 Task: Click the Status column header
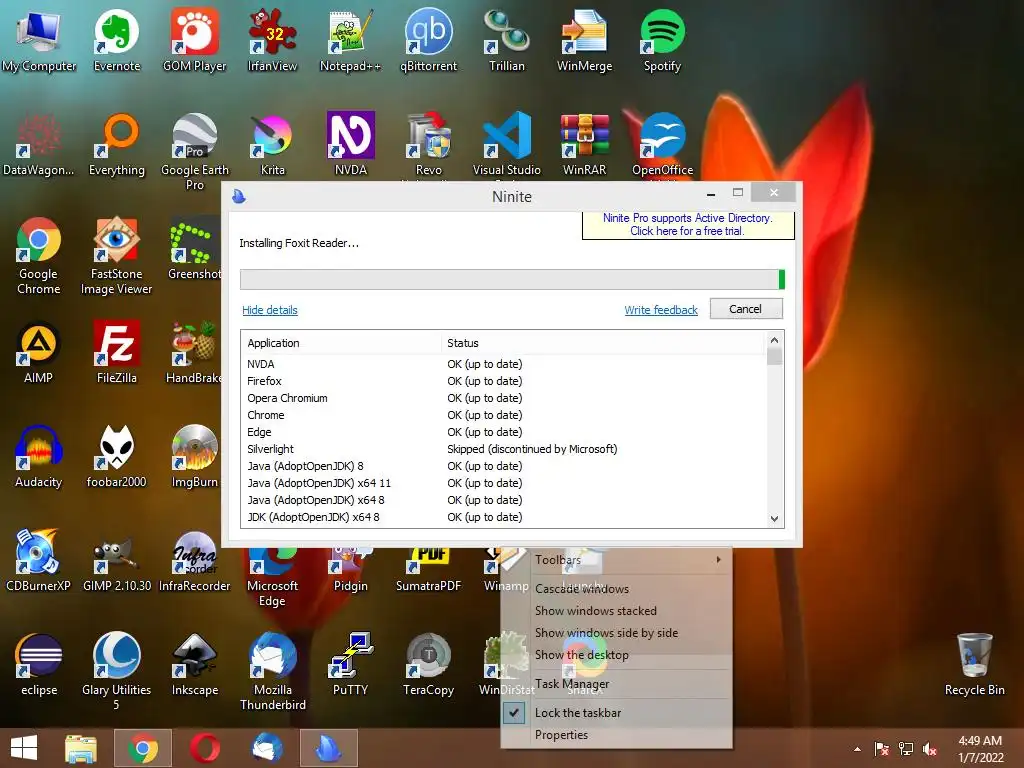[603, 343]
